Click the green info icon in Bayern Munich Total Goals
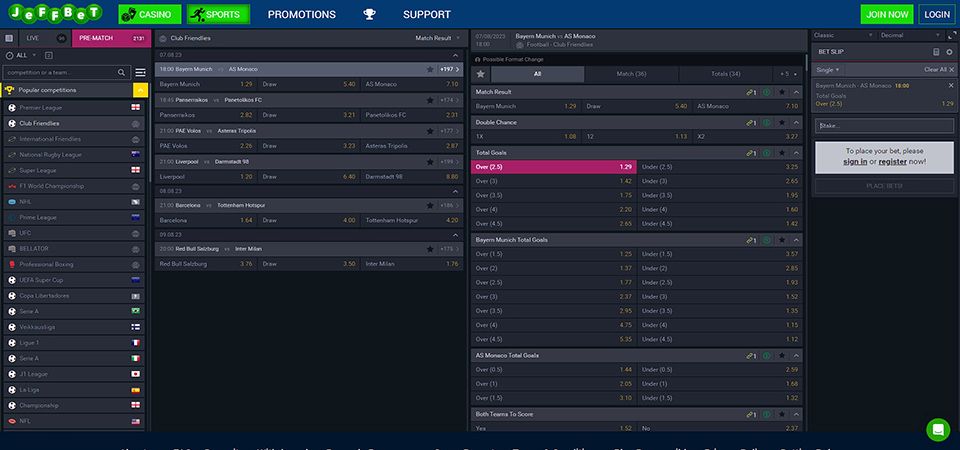Viewport: 960px width, 450px height. point(767,240)
